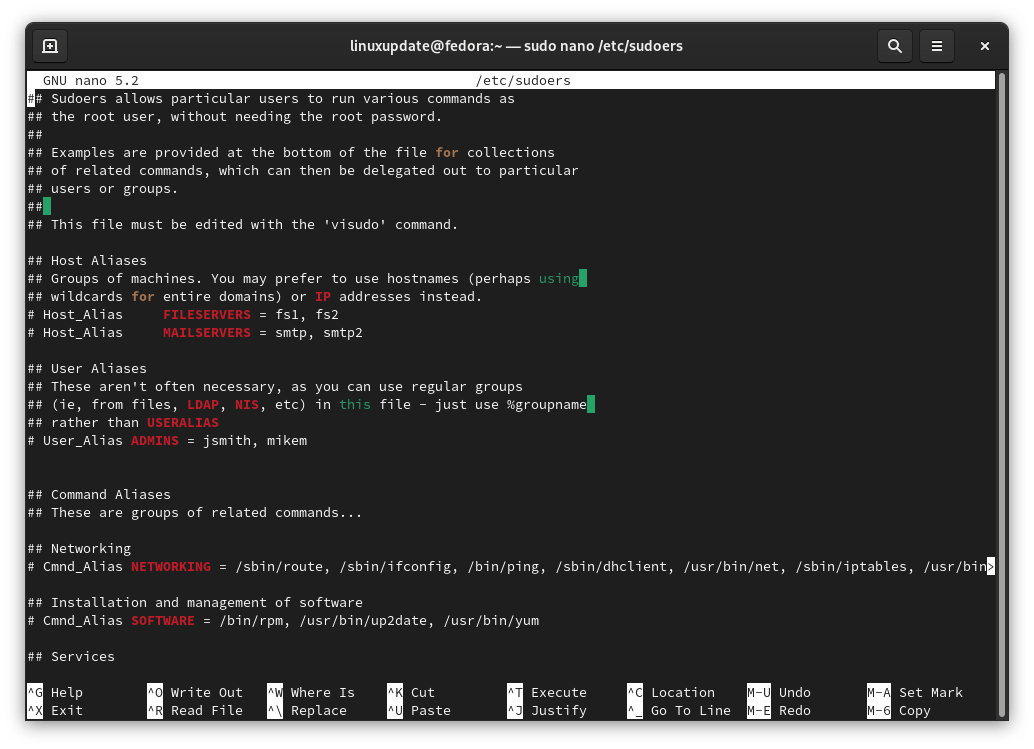Click the terminal vertical scrollbar
Screen dimensions: 1034x749
tap(1002, 394)
